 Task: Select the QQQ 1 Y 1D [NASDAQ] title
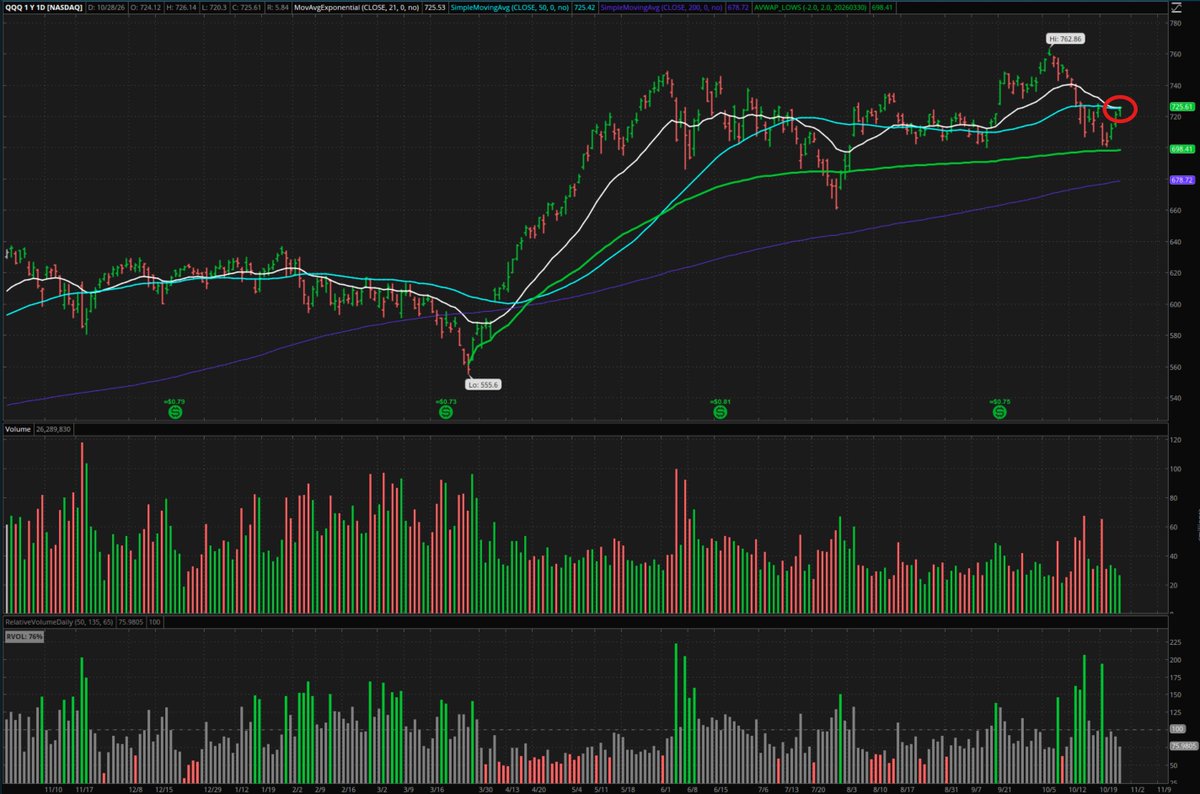point(43,8)
